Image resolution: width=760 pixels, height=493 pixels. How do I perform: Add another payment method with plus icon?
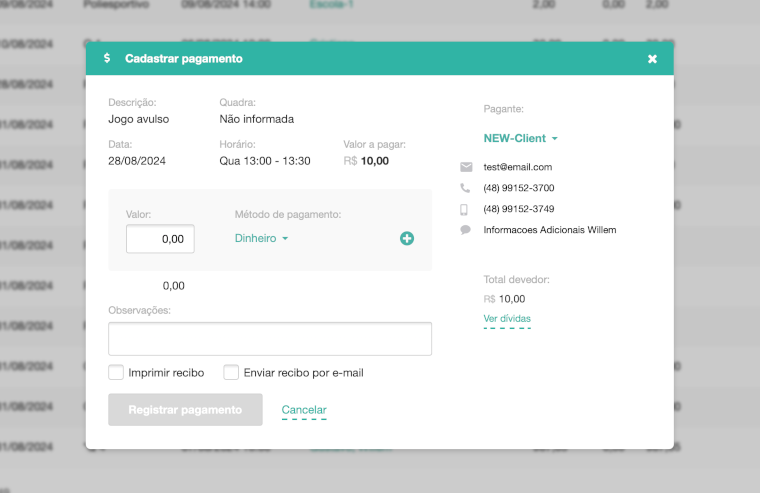(407, 239)
